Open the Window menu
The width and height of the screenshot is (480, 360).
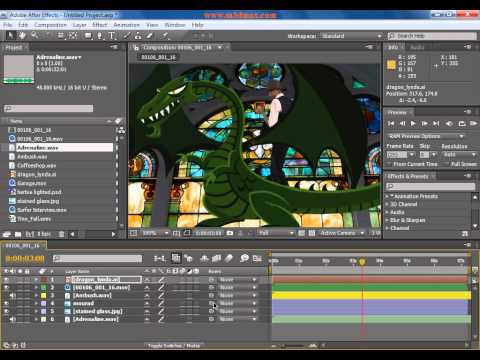[x=175, y=25]
